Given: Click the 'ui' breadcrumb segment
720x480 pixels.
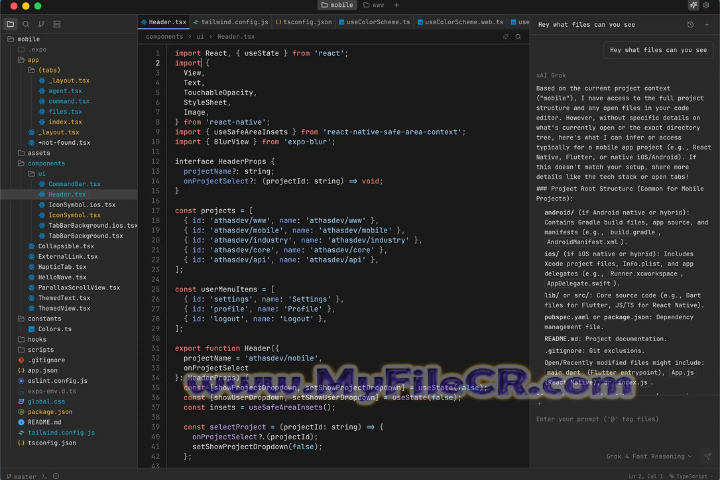Looking at the screenshot, I should point(200,37).
